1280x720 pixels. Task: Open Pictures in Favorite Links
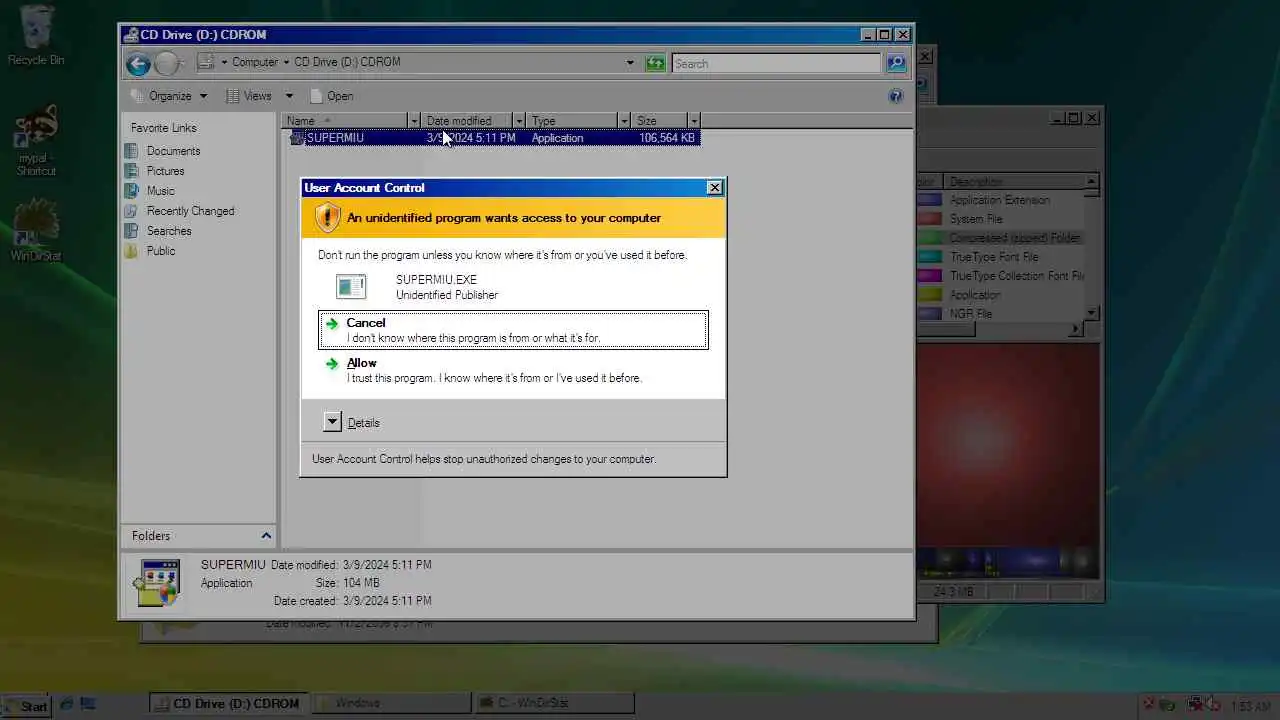point(165,171)
